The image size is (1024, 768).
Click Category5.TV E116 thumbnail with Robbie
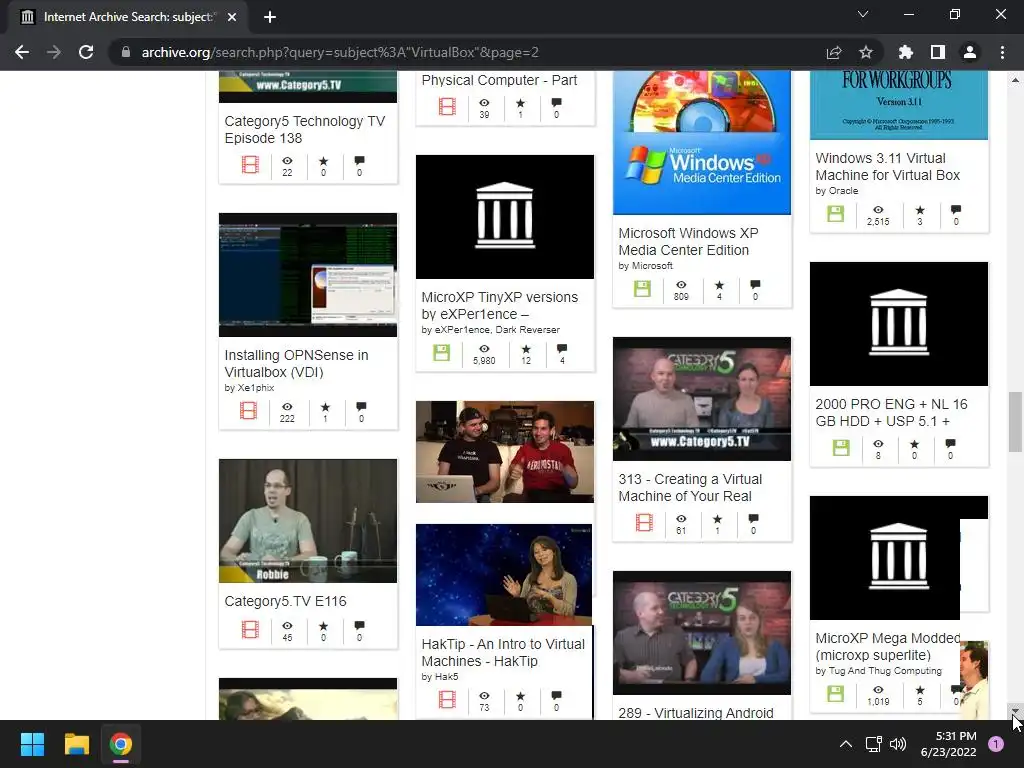[x=308, y=520]
